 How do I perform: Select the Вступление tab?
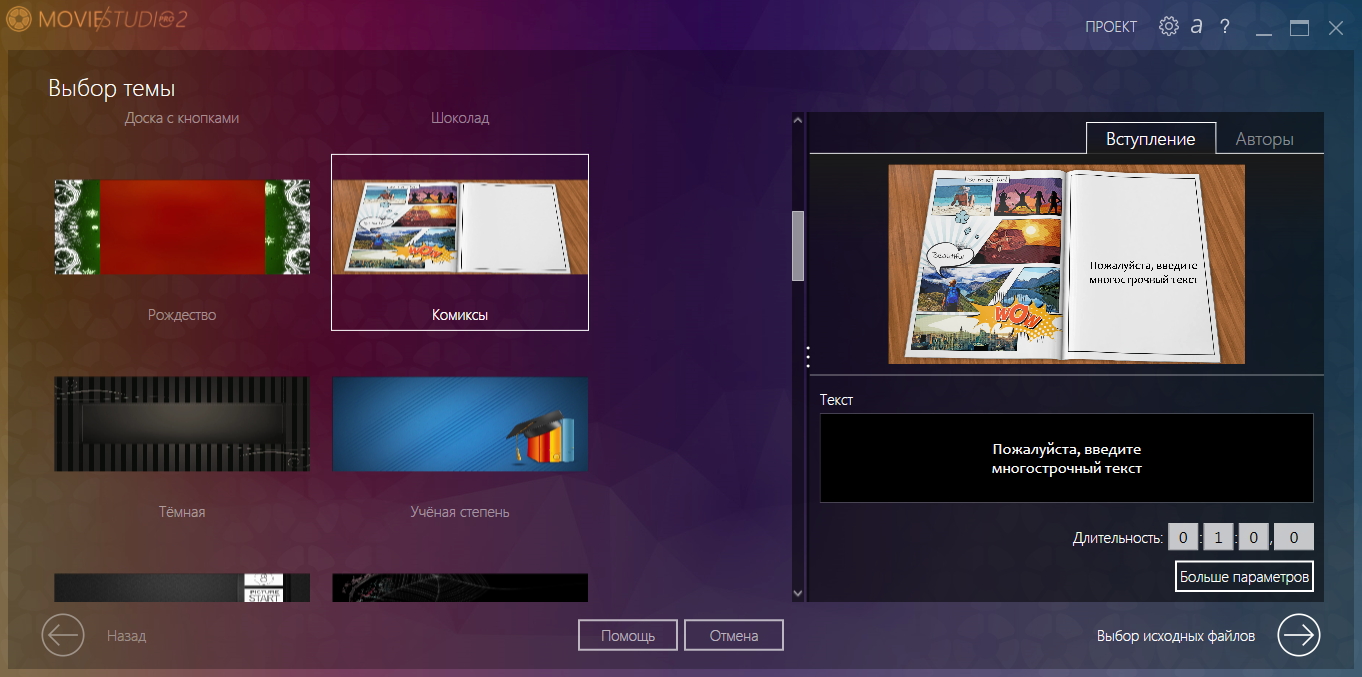coord(1150,139)
